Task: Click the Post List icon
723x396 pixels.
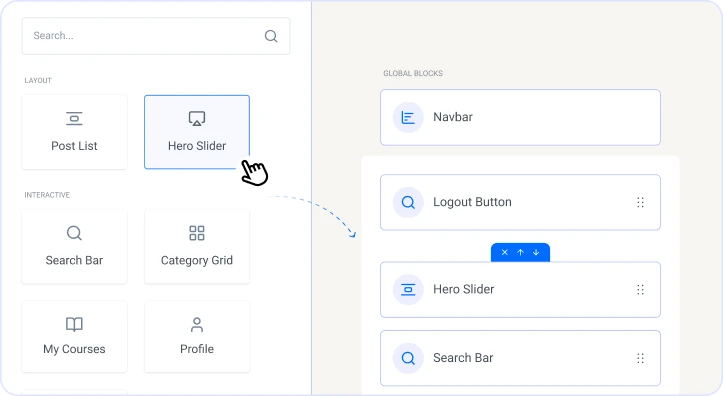Action: pyautogui.click(x=74, y=118)
